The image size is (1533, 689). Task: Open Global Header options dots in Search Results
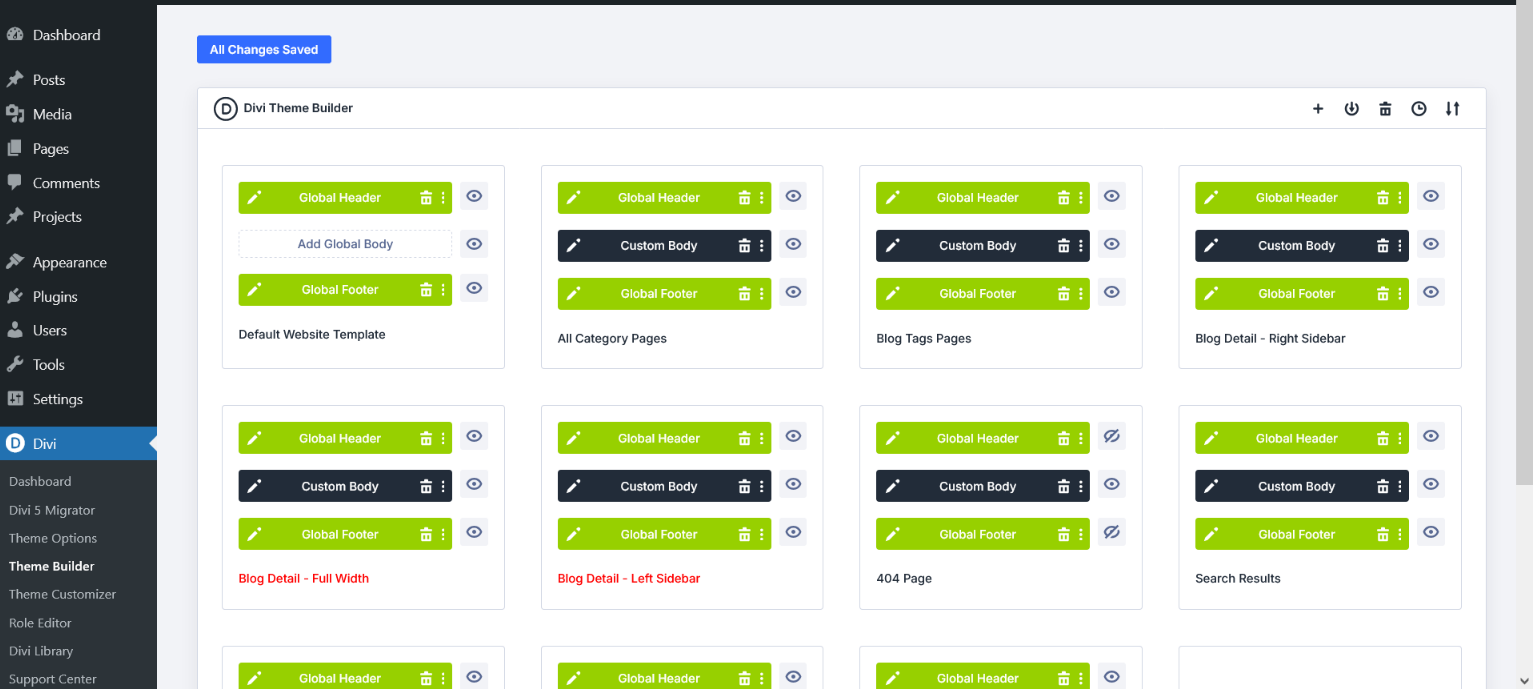point(1400,439)
